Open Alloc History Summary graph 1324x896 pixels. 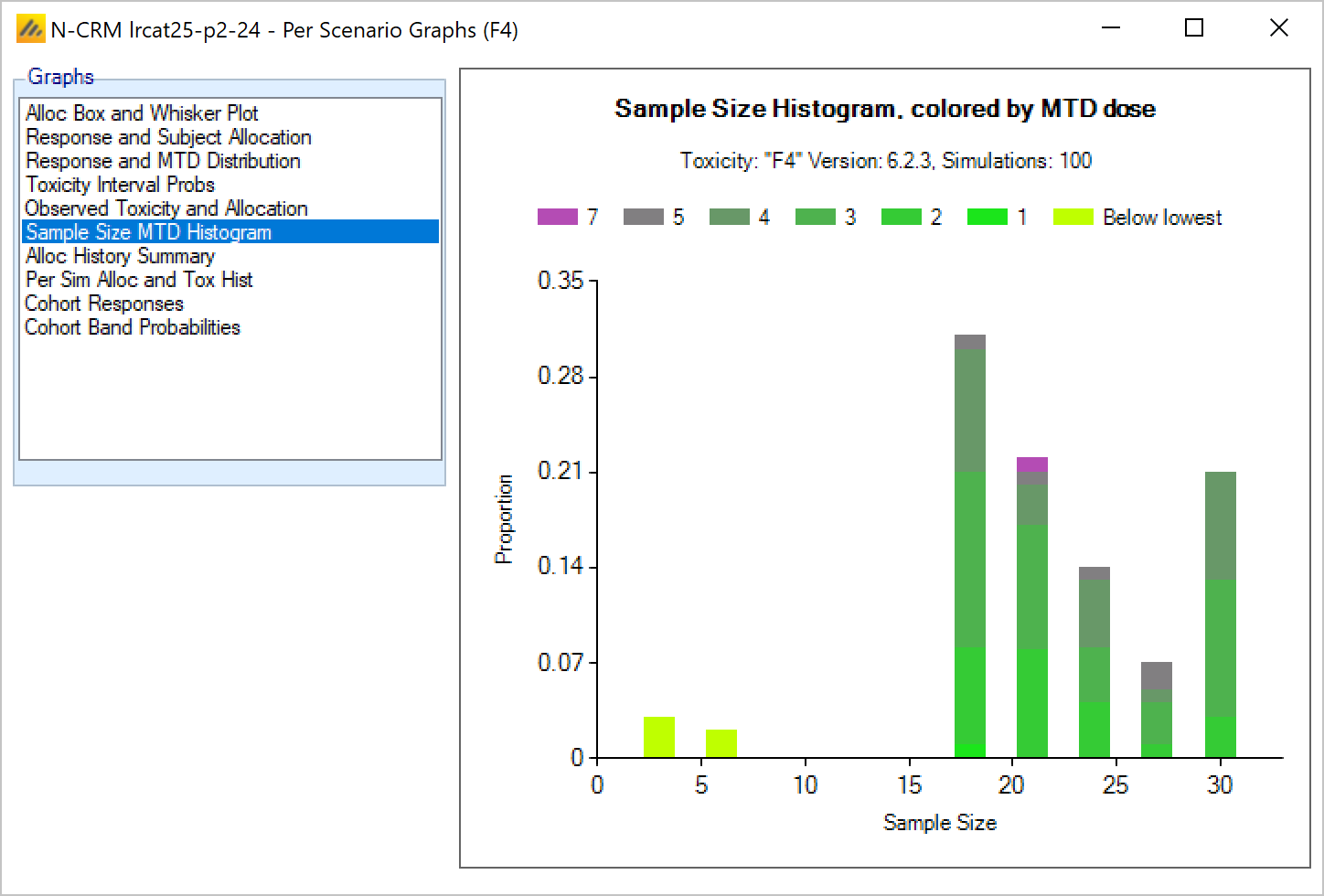point(120,256)
